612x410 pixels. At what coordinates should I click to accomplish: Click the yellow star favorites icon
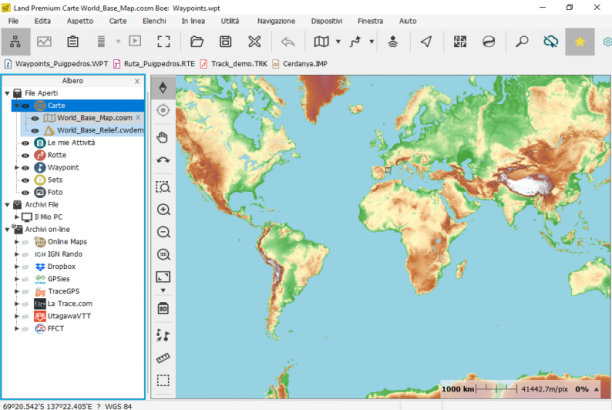(580, 41)
